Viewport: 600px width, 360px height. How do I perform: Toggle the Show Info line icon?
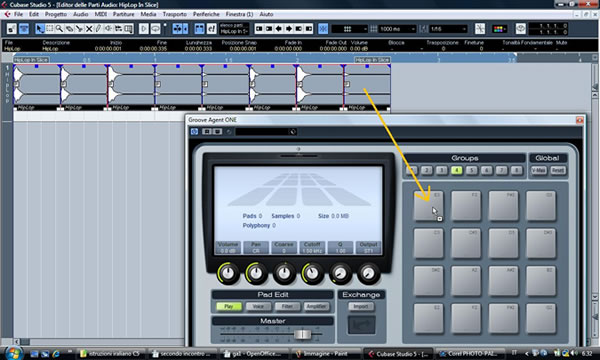tap(24, 29)
